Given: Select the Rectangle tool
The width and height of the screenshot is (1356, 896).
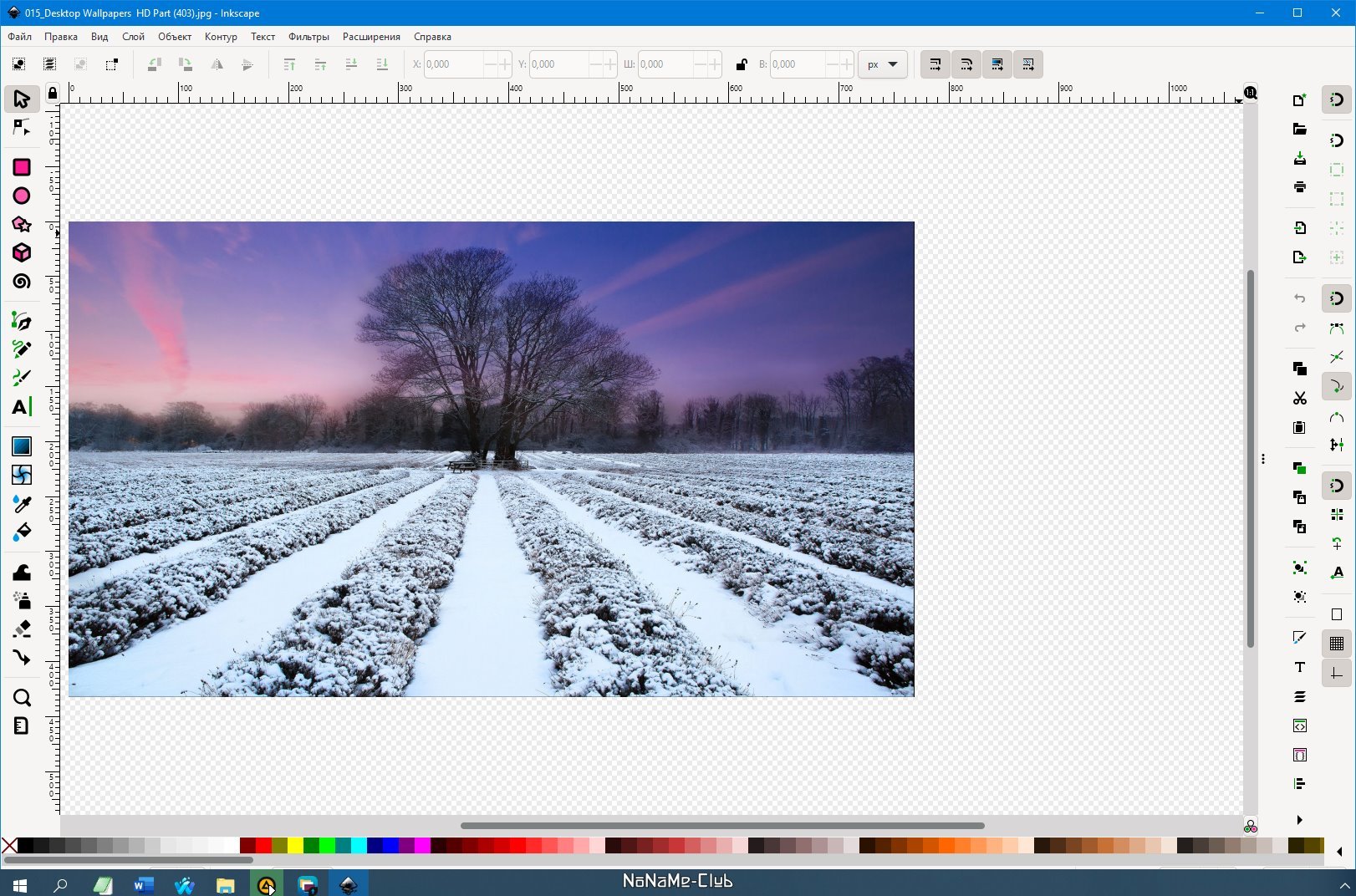Looking at the screenshot, I should 22,167.
